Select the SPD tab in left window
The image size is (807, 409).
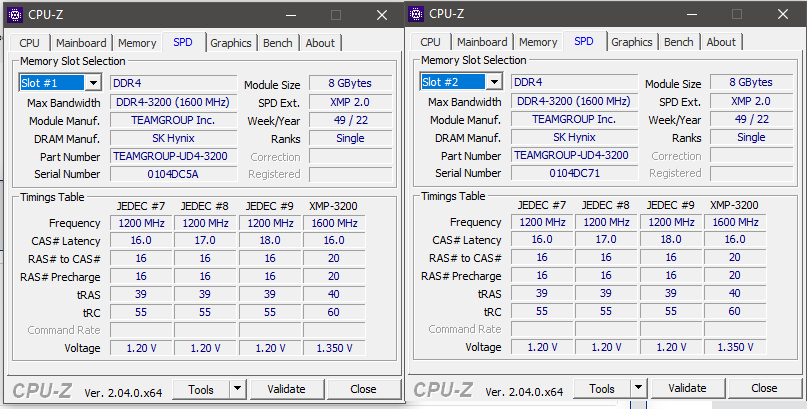coord(183,42)
